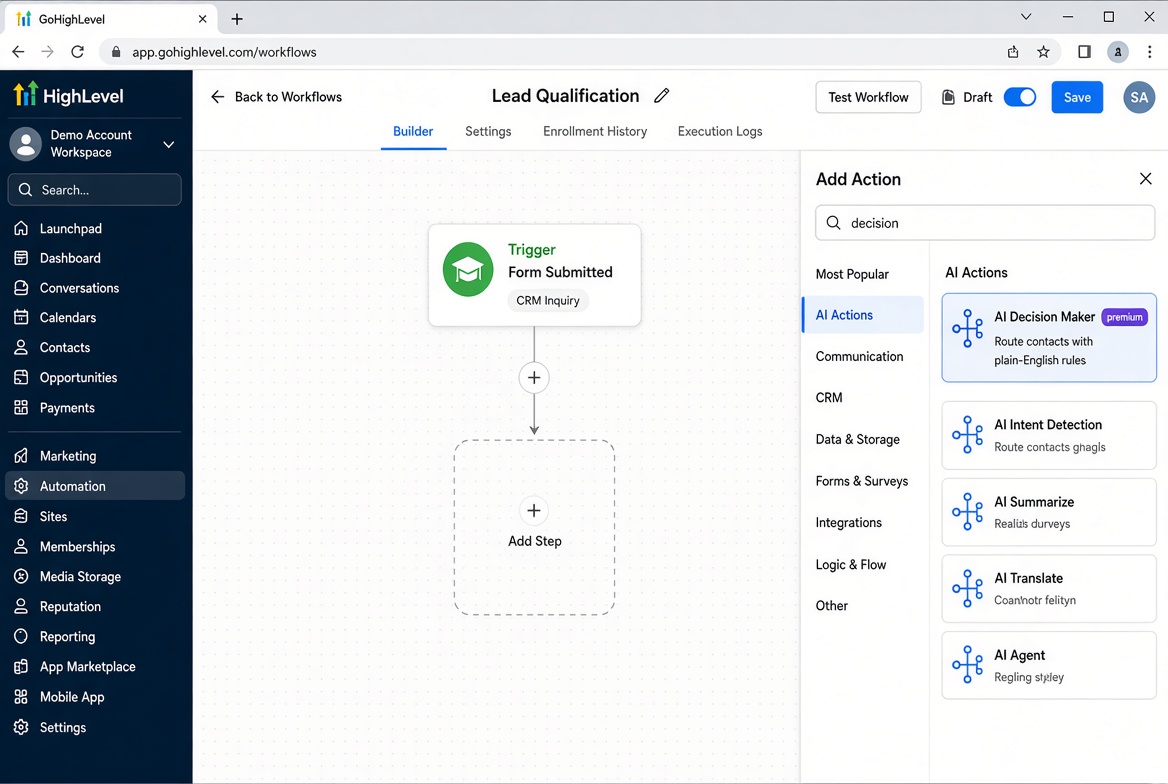1168x784 pixels.
Task: Select the Most Popular category
Action: point(852,274)
